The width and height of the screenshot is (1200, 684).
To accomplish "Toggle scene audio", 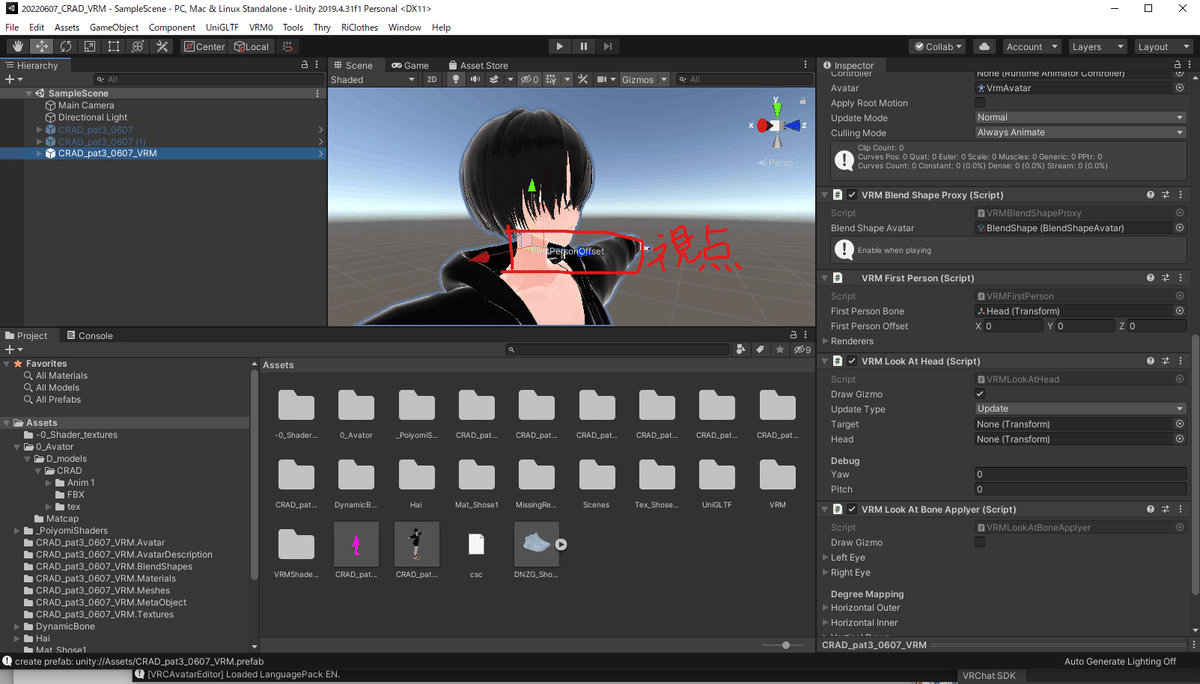I will (475, 80).
